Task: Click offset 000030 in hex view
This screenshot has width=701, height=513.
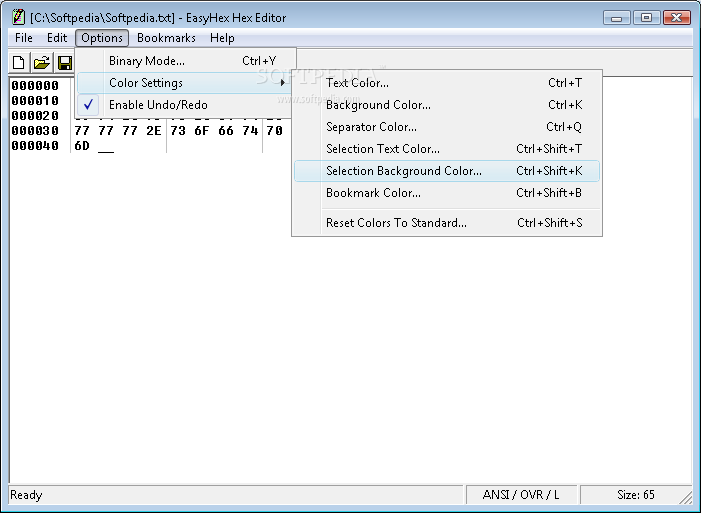Action: point(35,131)
